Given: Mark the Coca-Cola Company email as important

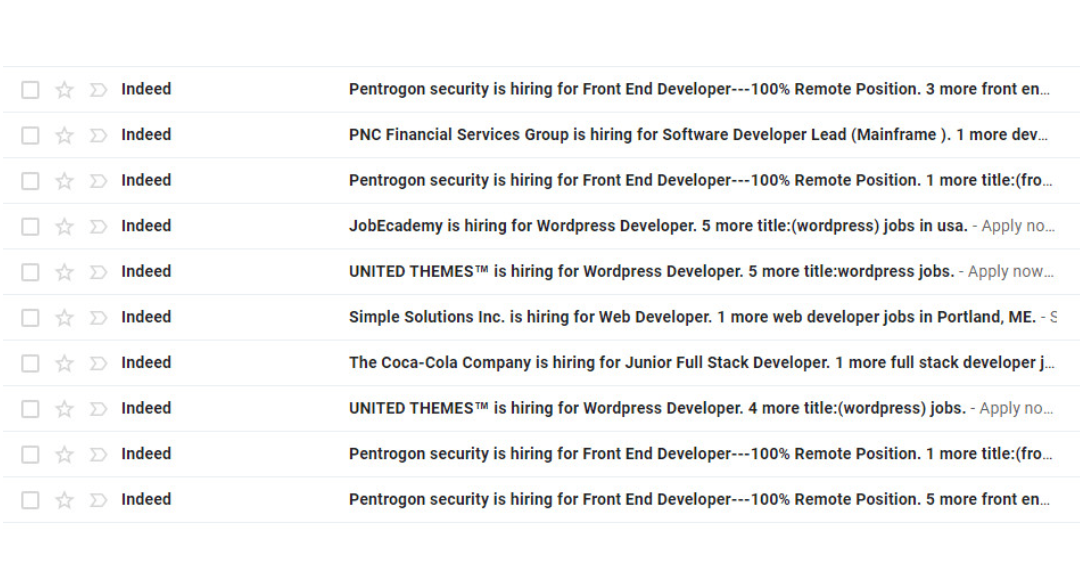Looking at the screenshot, I should click(x=98, y=363).
